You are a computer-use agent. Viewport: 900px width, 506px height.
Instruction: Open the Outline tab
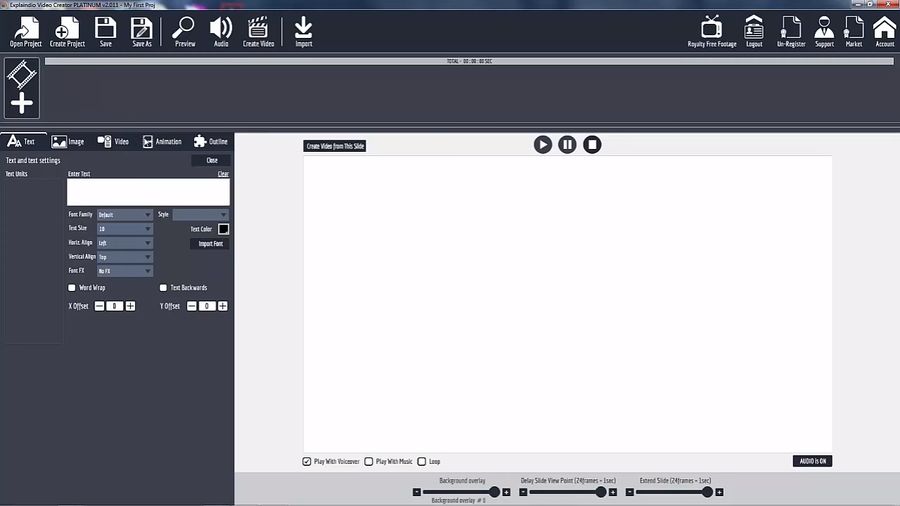[211, 141]
